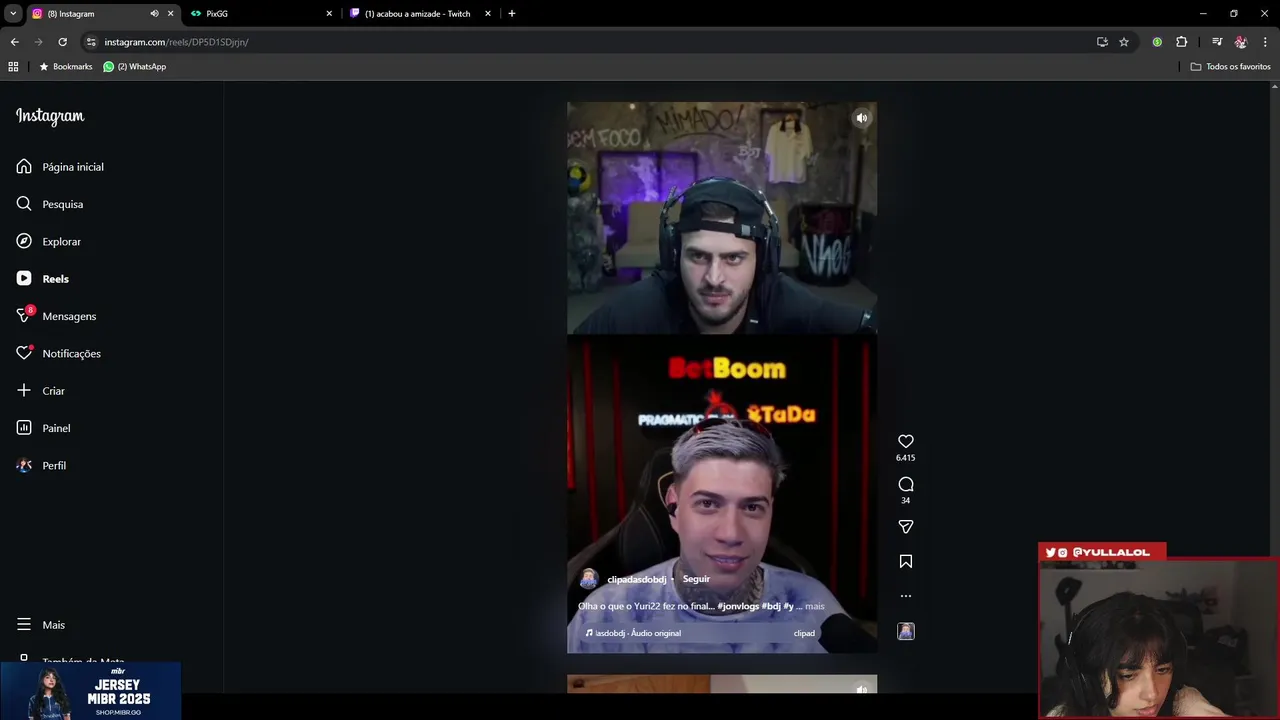Click the MIBR Jersey 2025 banner
Viewport: 1280px width, 720px height.
tap(91, 690)
